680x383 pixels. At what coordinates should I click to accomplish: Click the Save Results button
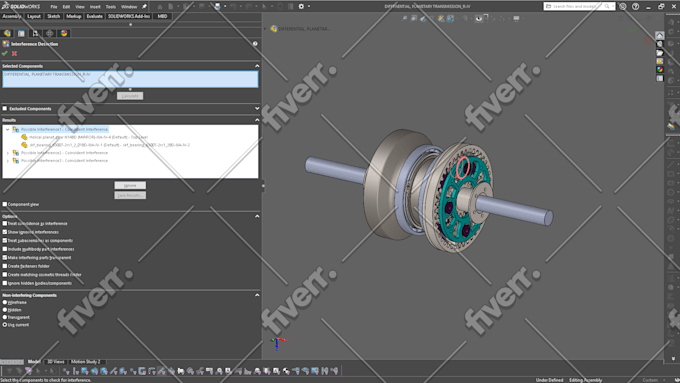coord(130,195)
